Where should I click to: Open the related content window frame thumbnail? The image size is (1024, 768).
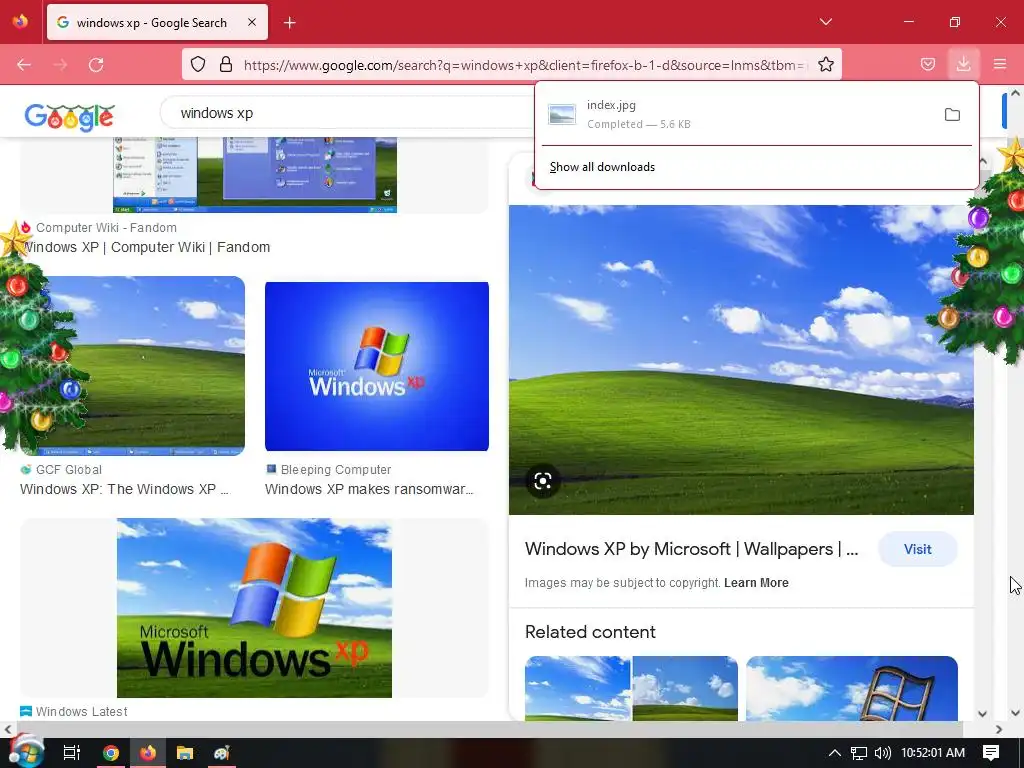click(852, 688)
